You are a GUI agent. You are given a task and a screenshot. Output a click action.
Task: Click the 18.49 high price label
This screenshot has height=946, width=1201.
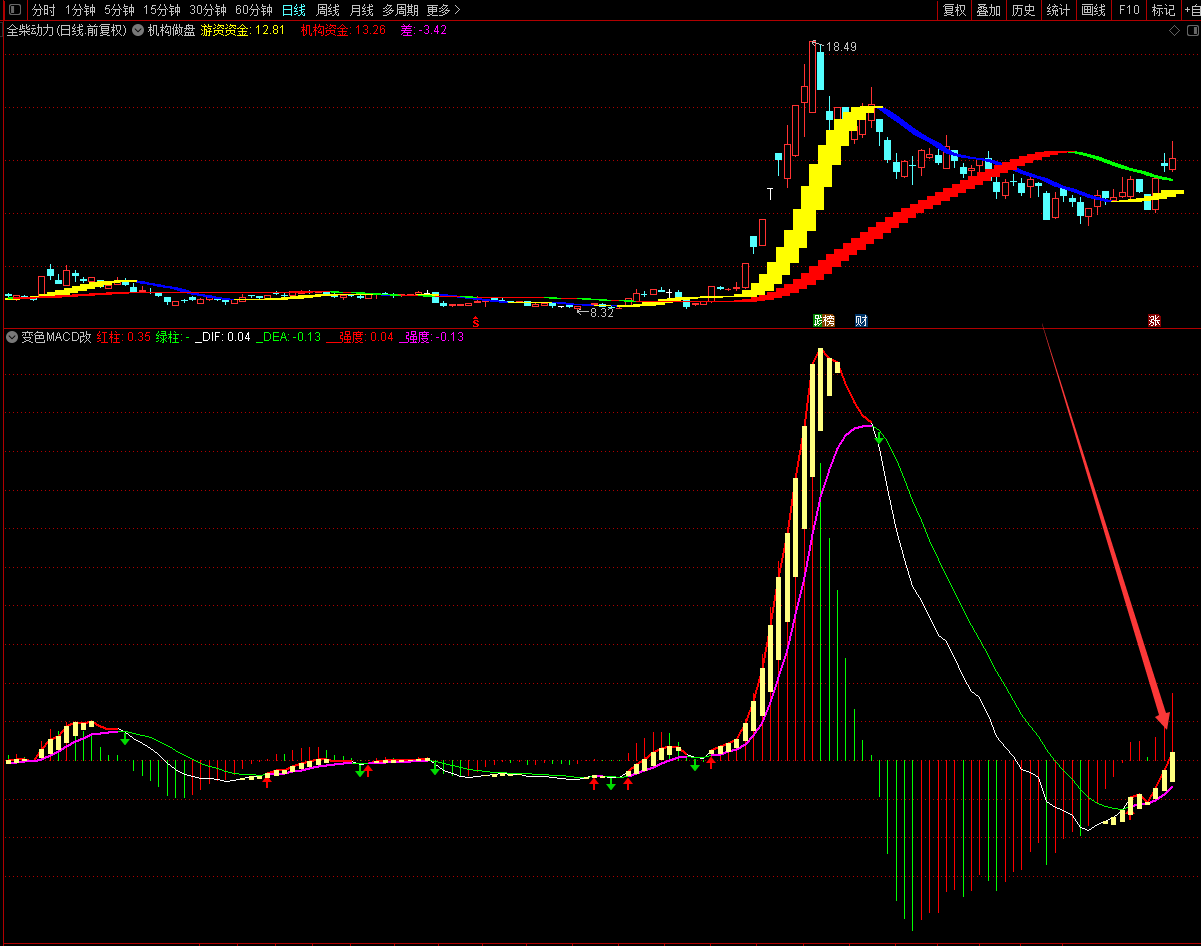pos(842,47)
